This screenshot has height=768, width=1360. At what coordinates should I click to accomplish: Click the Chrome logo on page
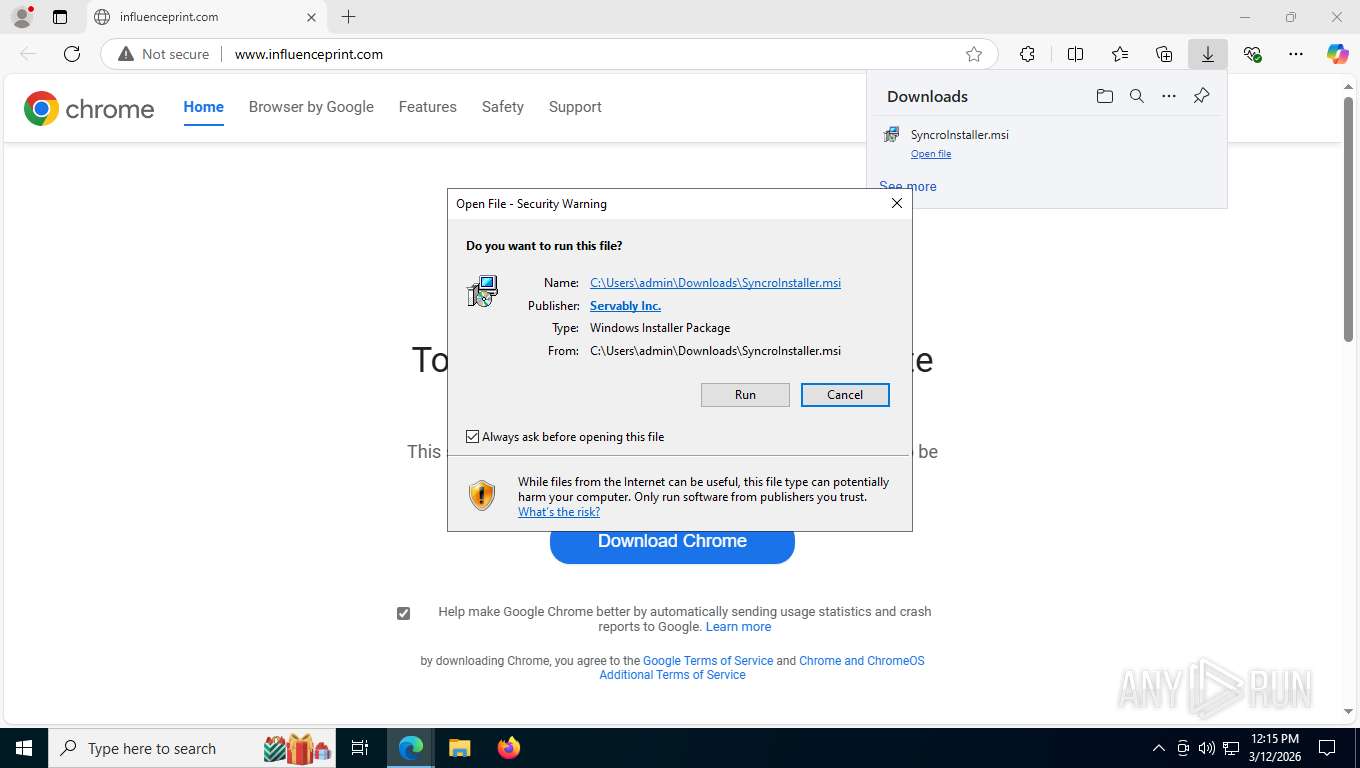click(x=89, y=108)
